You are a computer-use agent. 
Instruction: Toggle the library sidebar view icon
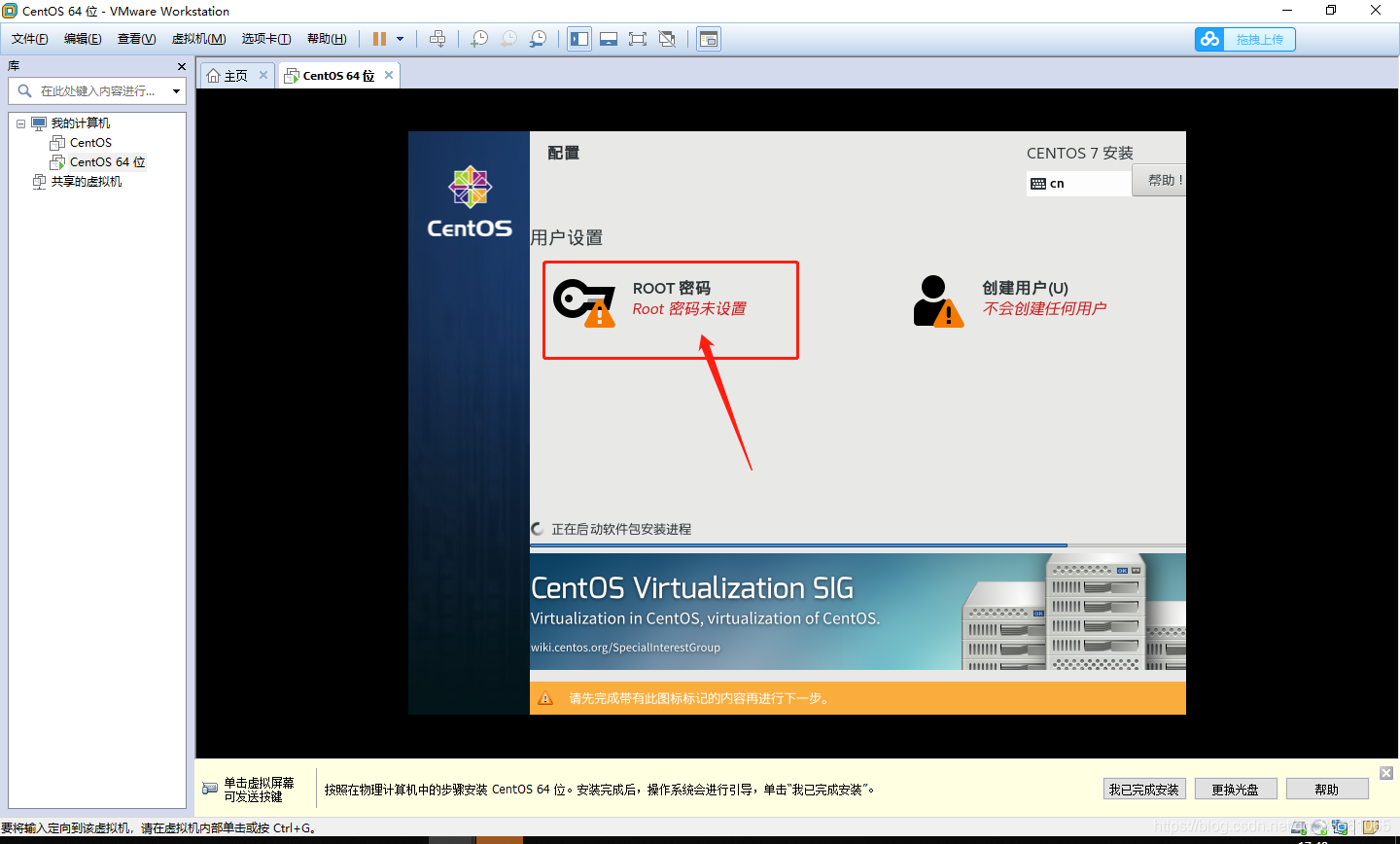click(579, 39)
